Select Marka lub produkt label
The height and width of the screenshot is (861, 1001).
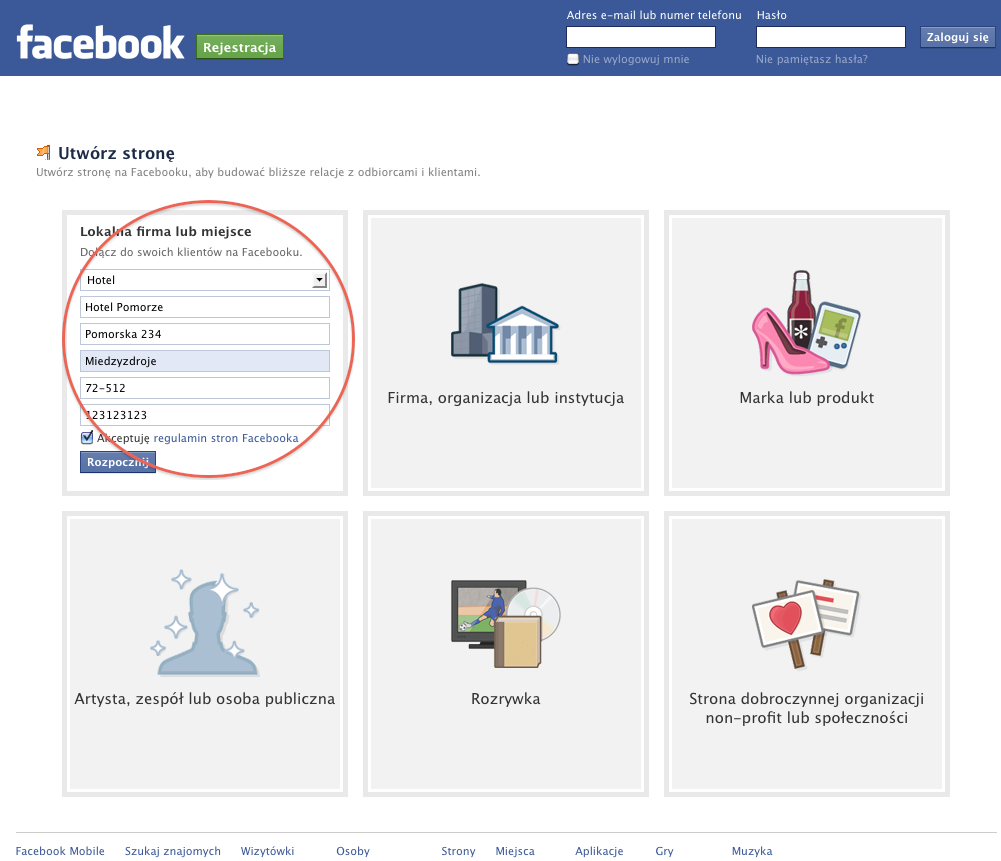pyautogui.click(x=806, y=398)
